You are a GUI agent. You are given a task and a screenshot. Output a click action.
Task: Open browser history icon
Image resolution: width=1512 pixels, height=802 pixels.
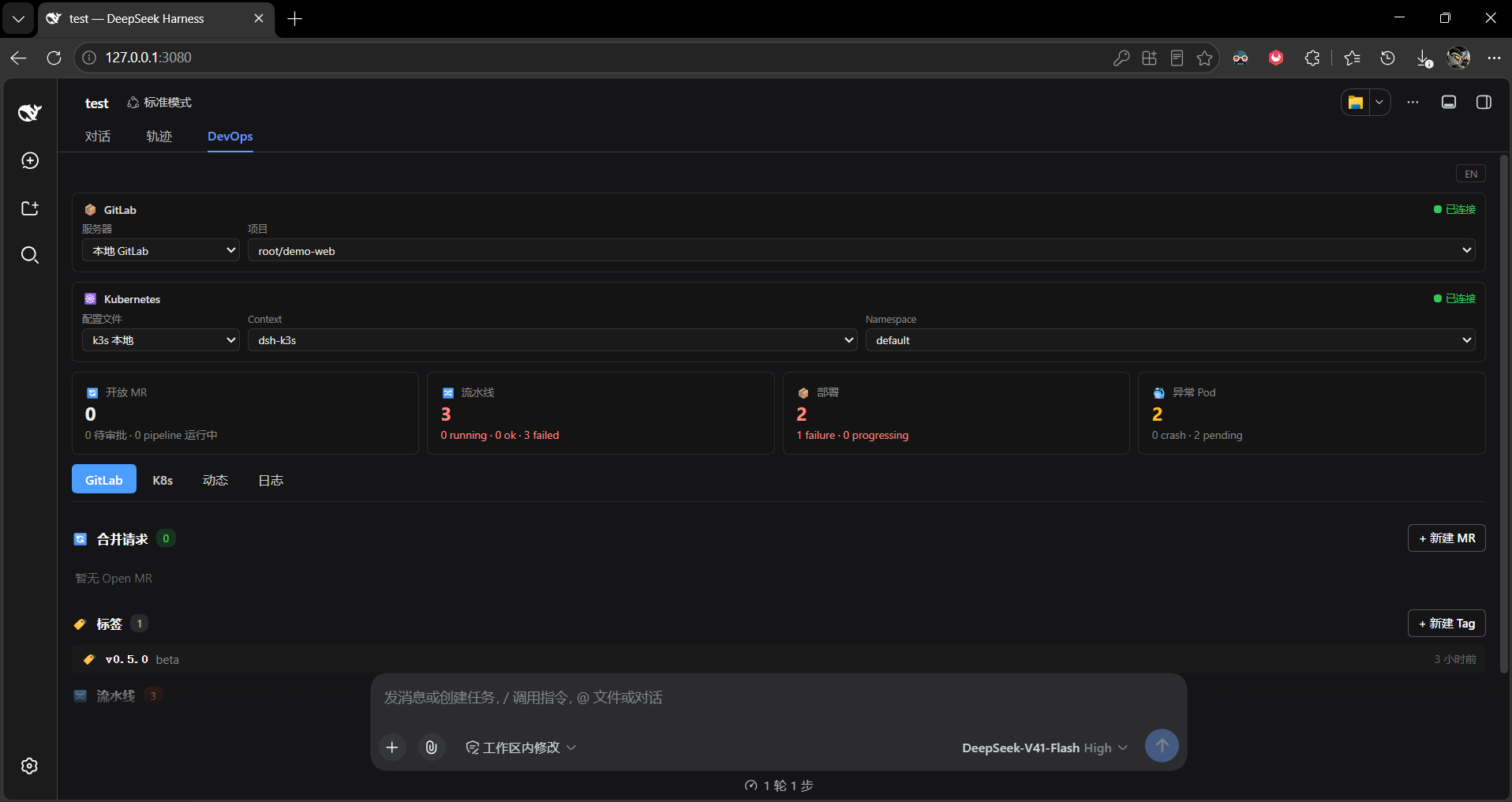[x=1387, y=58]
